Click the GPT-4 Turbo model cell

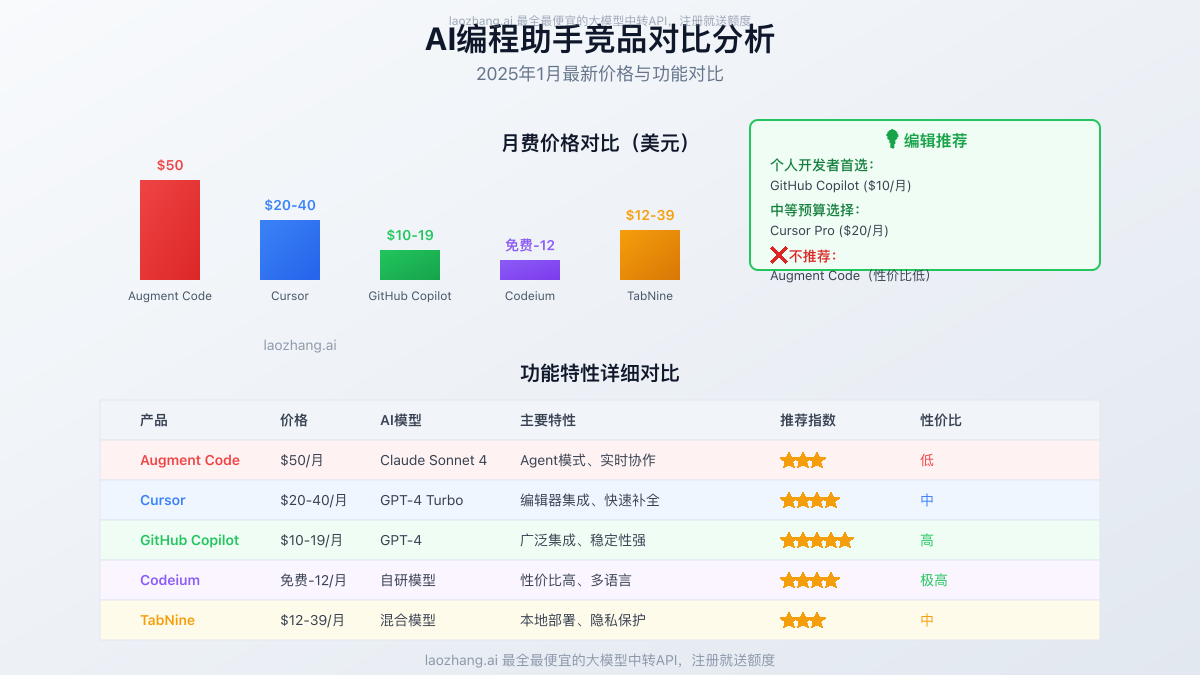(x=422, y=500)
